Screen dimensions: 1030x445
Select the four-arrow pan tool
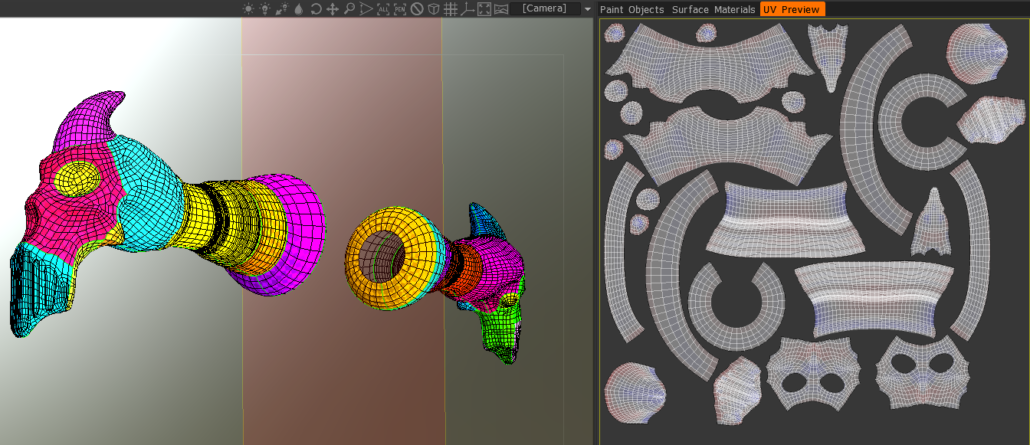point(332,9)
